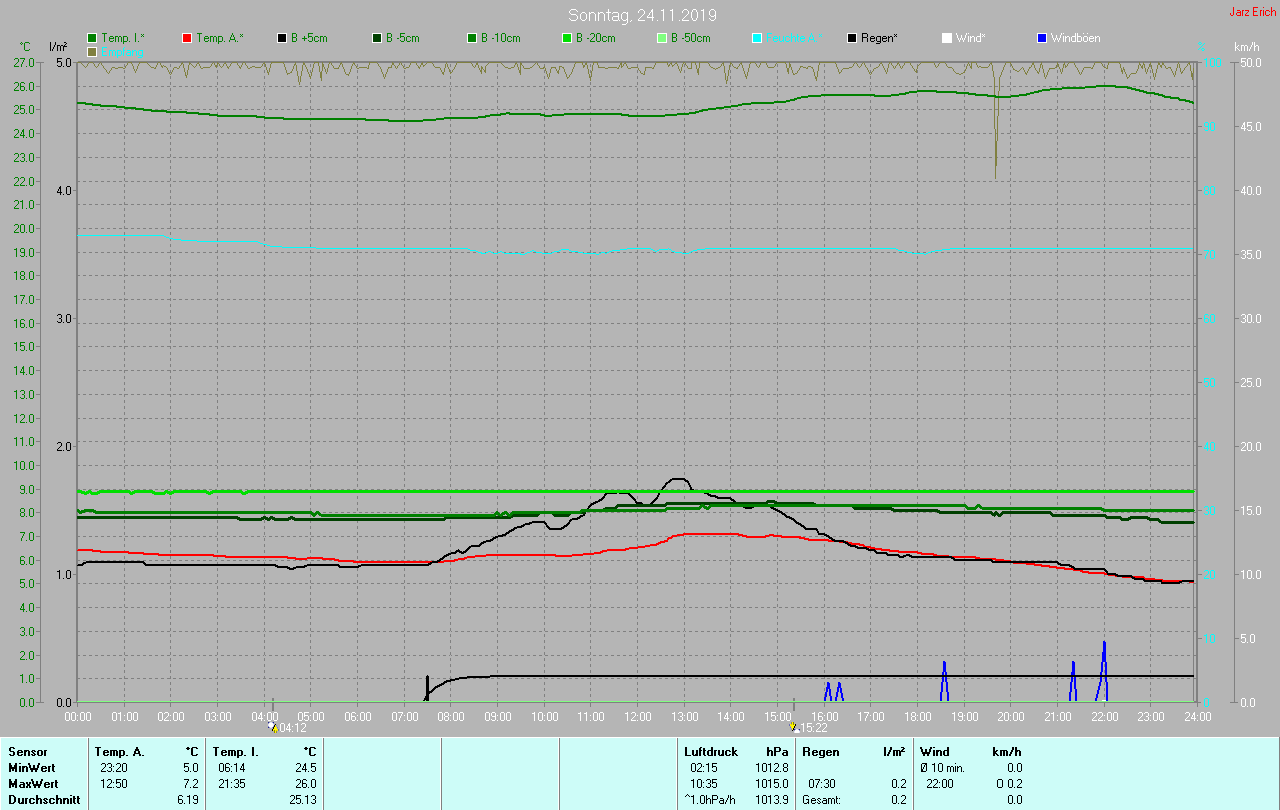
Task: Click the black Regen legend swatch
Action: point(852,38)
